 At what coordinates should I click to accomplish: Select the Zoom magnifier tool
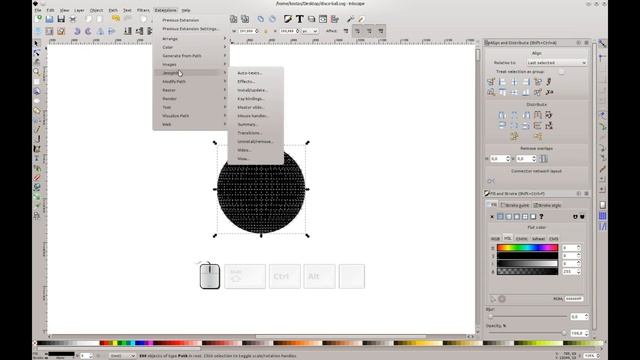tap(37, 72)
